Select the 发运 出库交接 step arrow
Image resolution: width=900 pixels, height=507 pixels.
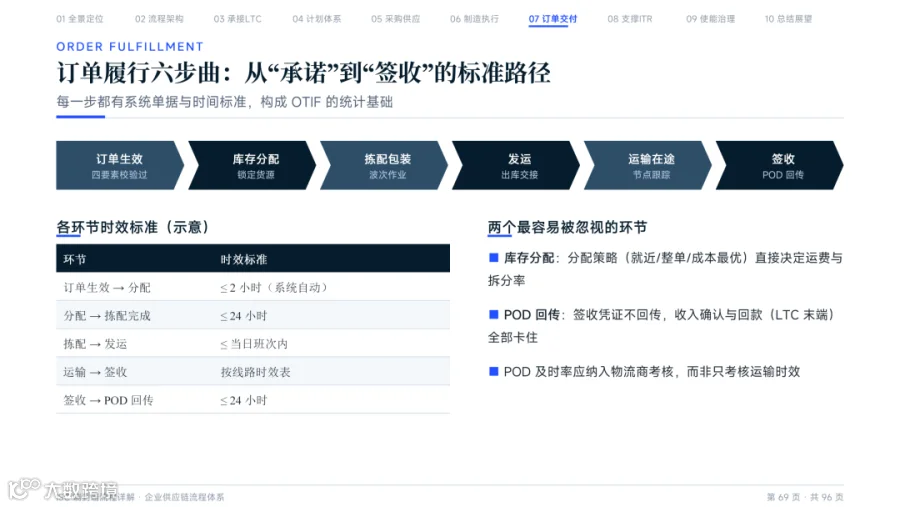tap(517, 165)
